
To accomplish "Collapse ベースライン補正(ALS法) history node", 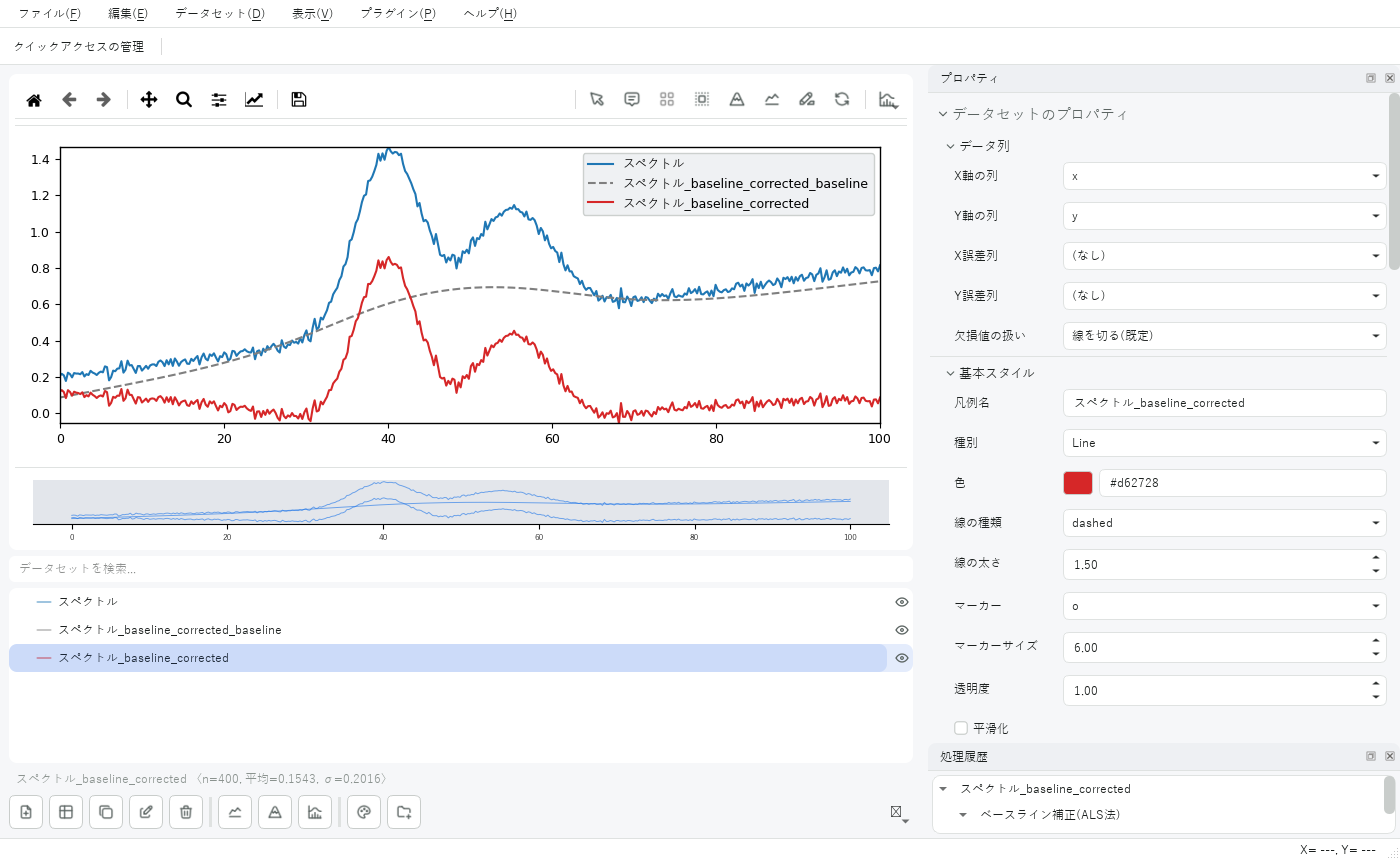I will 963,815.
